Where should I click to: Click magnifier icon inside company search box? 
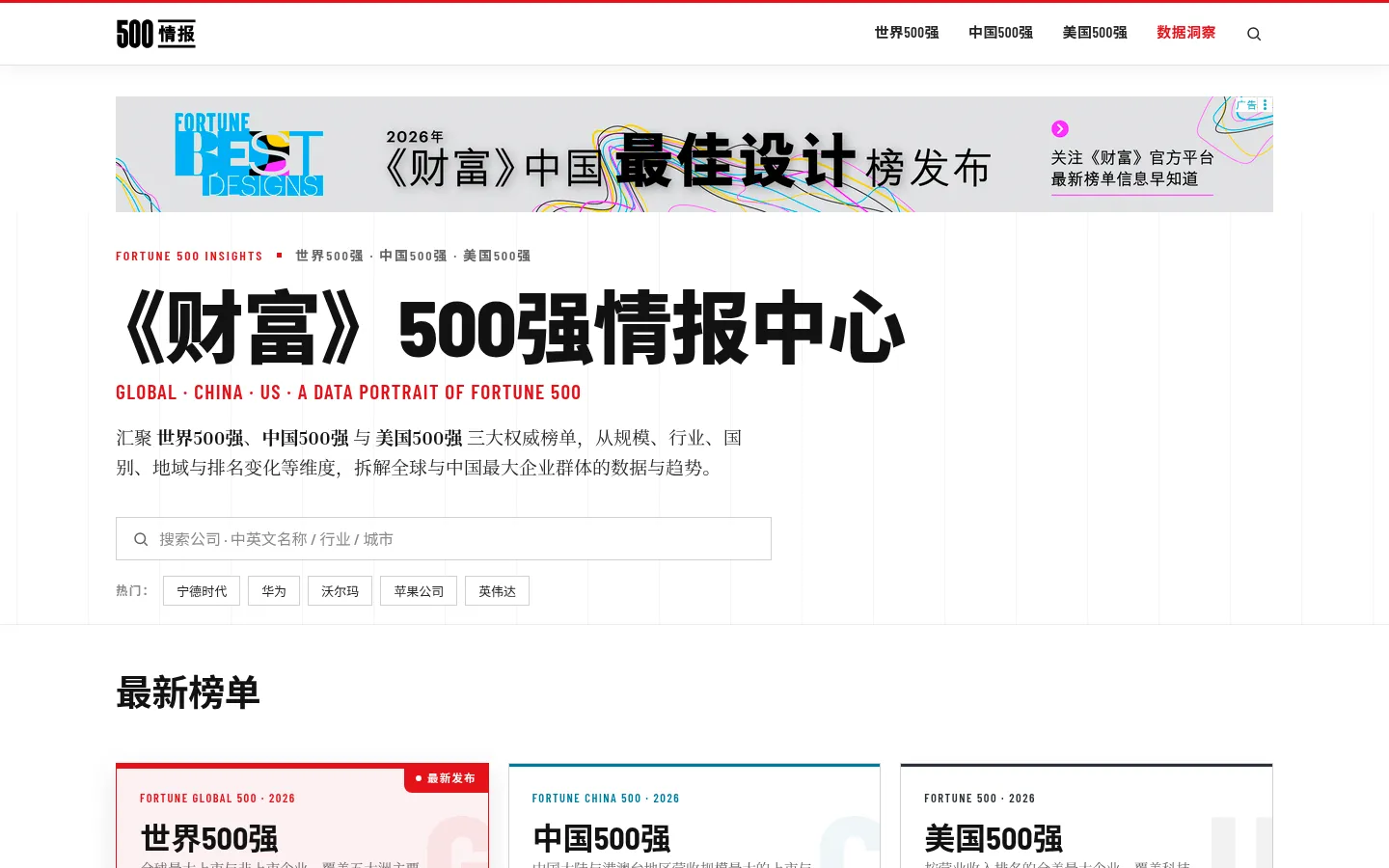(141, 539)
